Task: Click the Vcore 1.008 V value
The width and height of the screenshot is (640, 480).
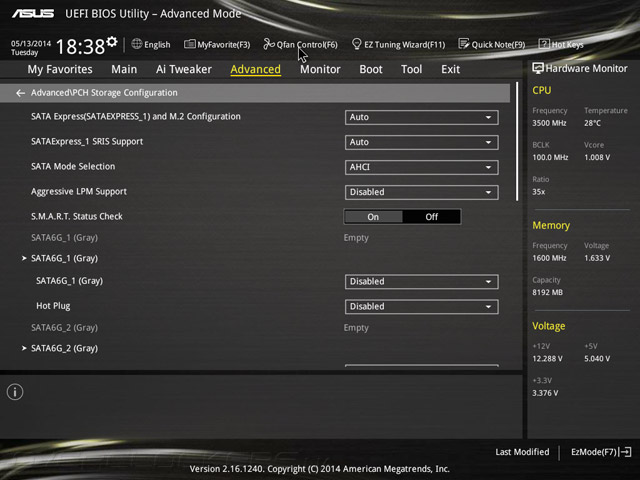Action: tap(597, 157)
